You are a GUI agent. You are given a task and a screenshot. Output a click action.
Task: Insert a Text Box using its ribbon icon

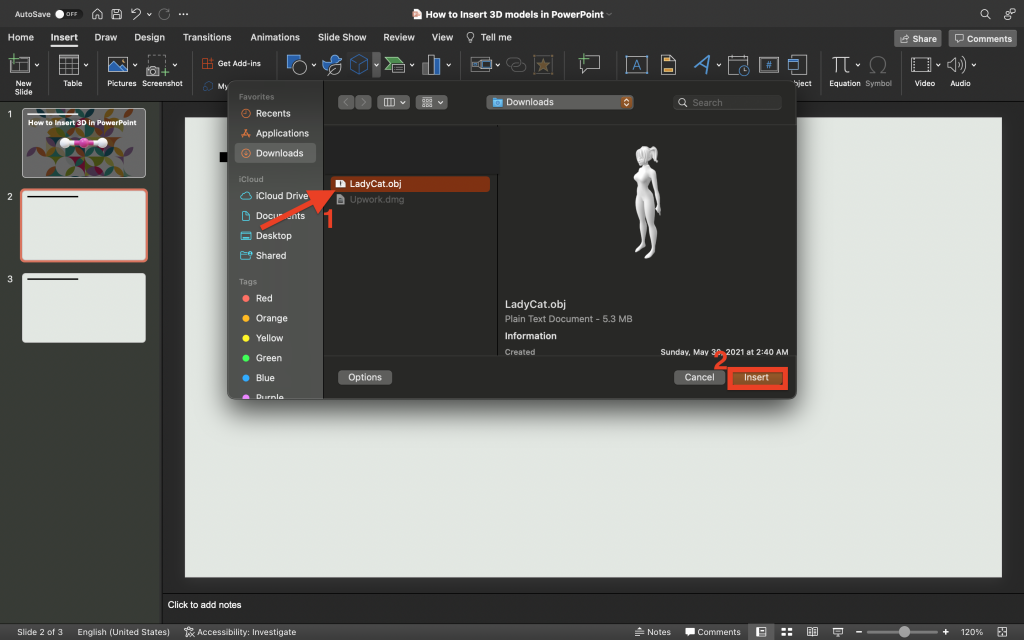[637, 64]
